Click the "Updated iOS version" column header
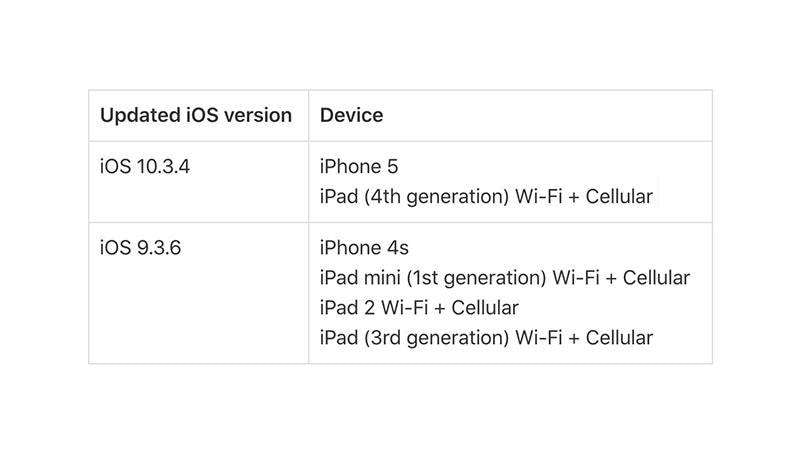Viewport: 800px width, 450px height. 196,115
